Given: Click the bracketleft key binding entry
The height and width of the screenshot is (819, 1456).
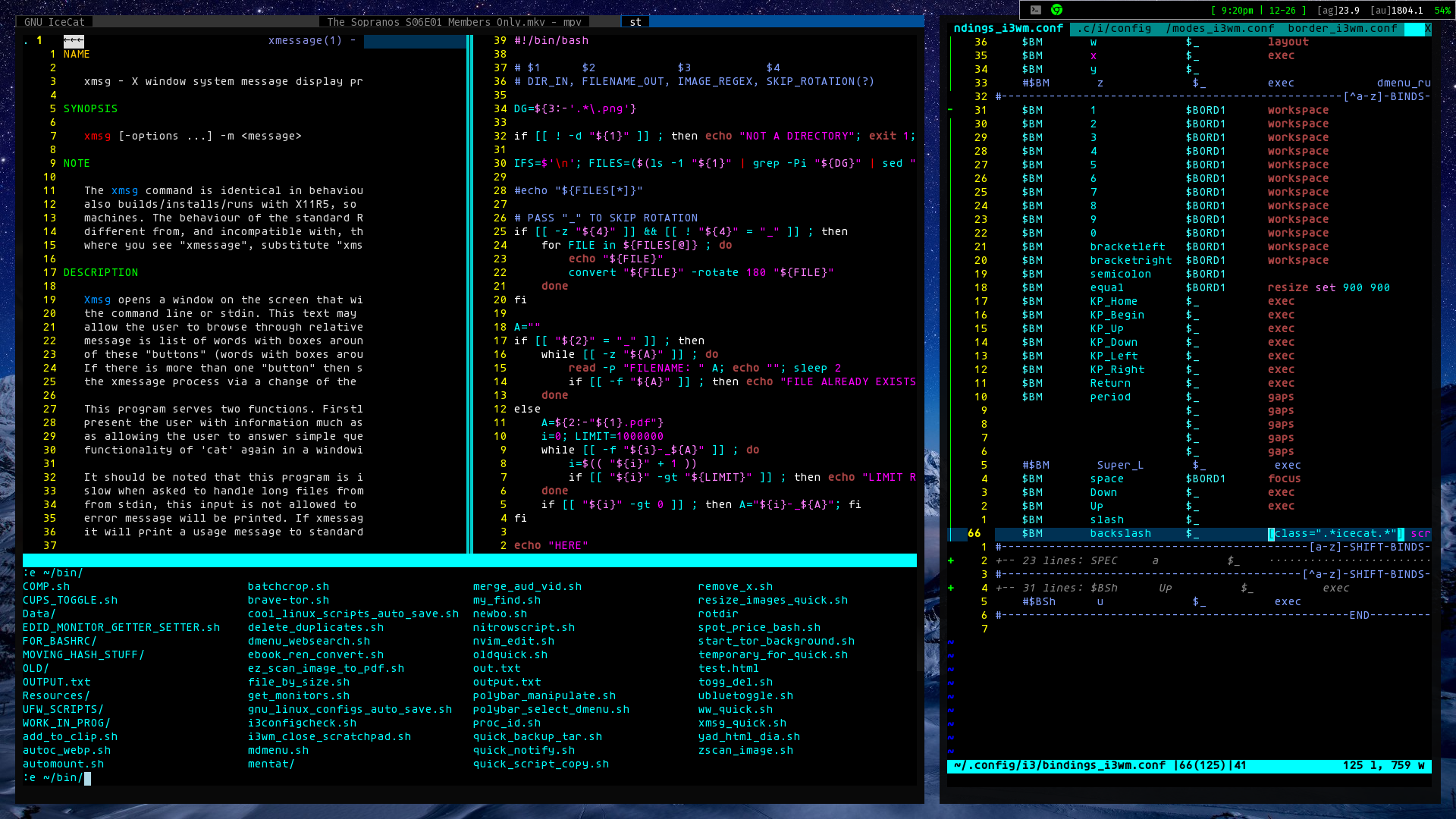Looking at the screenshot, I should [x=1128, y=247].
